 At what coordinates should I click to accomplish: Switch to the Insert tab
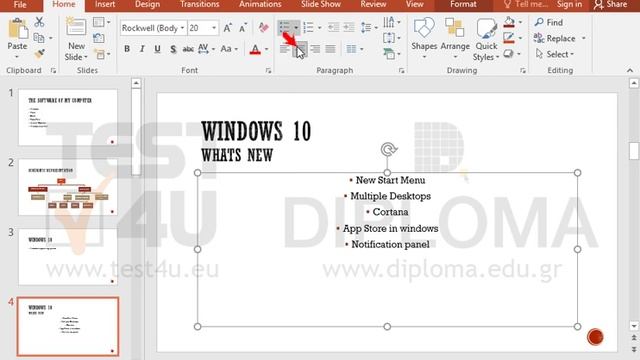[105, 4]
